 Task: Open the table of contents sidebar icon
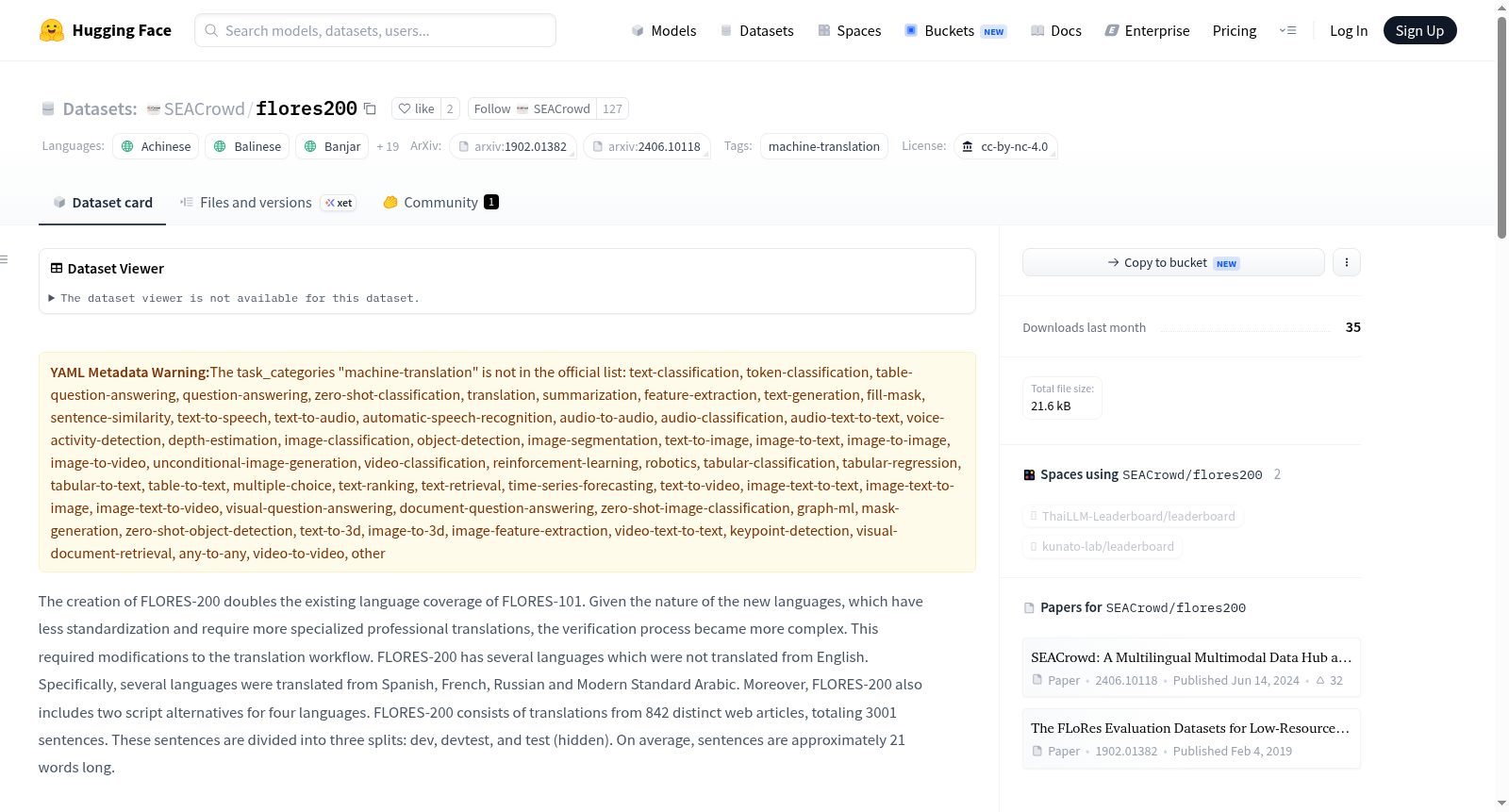point(5,259)
